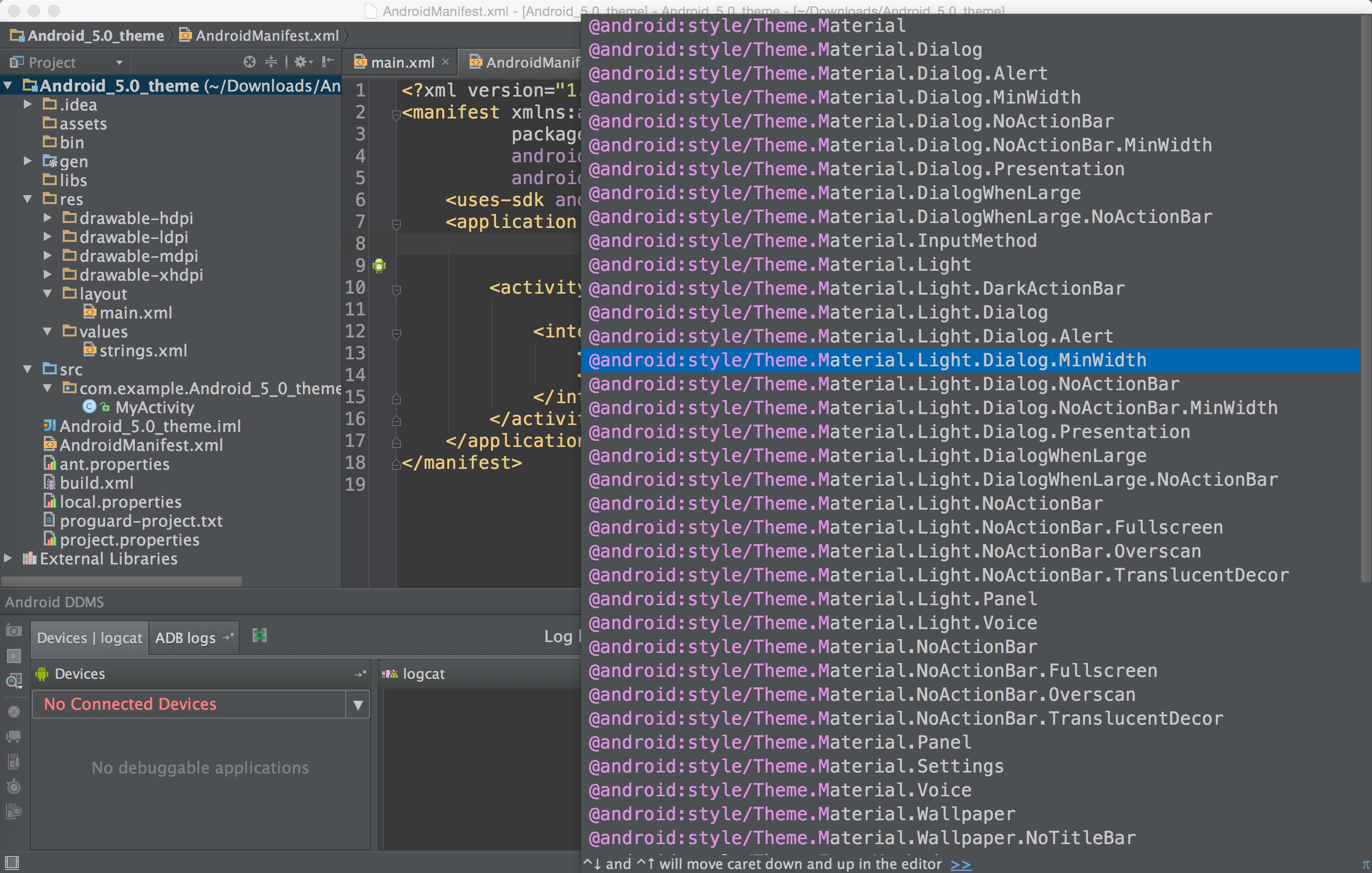Choose Theme.Material.Light.DarkActionBar suggestion
Screen dimensions: 1372x873
tap(970, 289)
